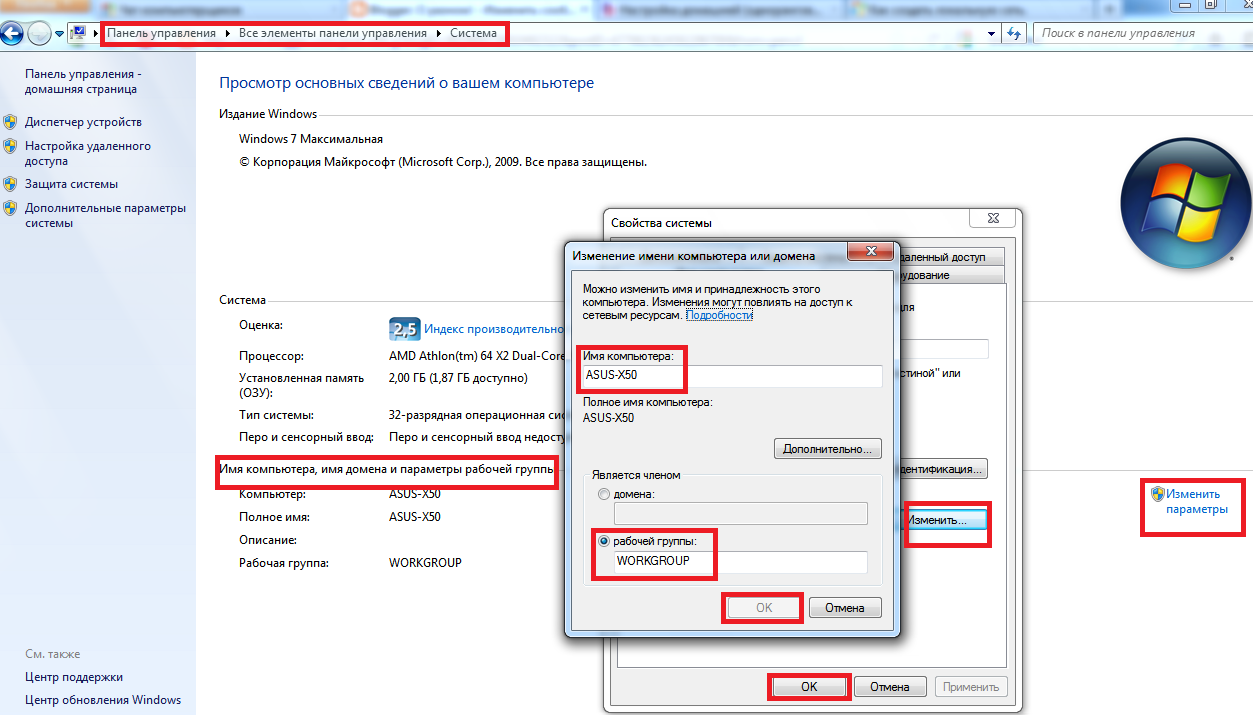The height and width of the screenshot is (715, 1253).
Task: Click the Forward navigation arrow button
Action: click(39, 33)
